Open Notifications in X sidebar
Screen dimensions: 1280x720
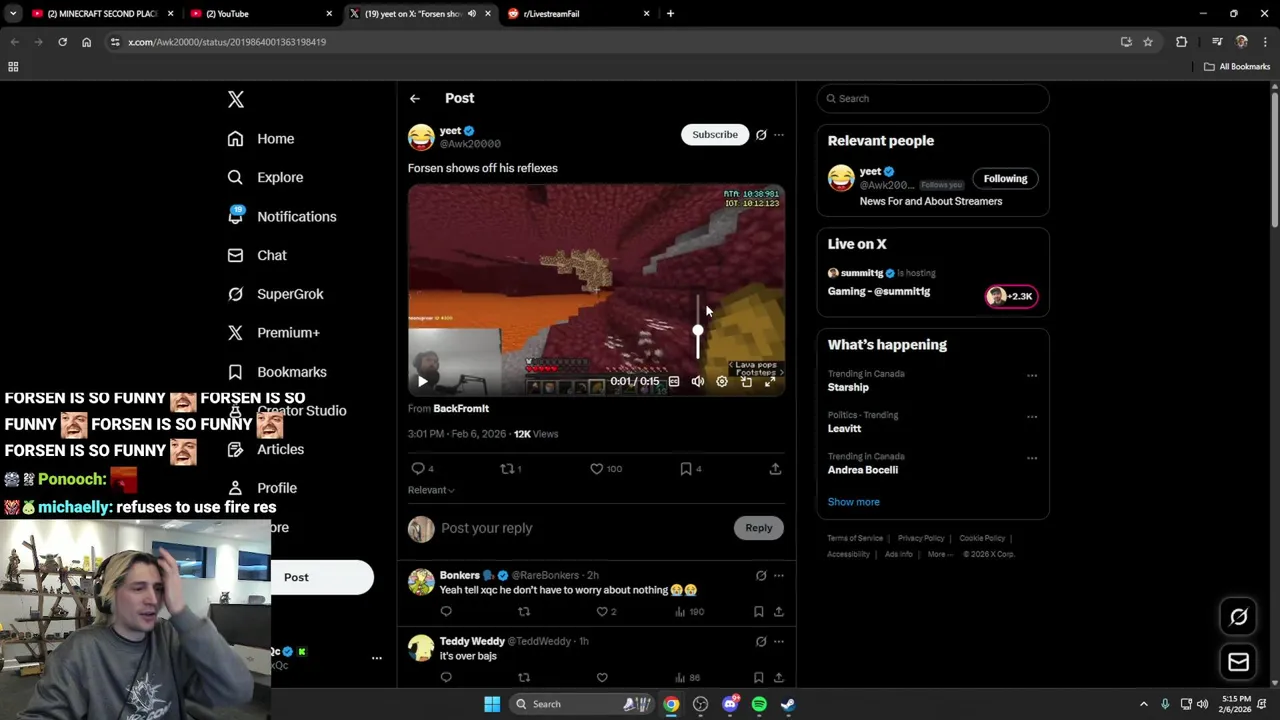click(281, 216)
